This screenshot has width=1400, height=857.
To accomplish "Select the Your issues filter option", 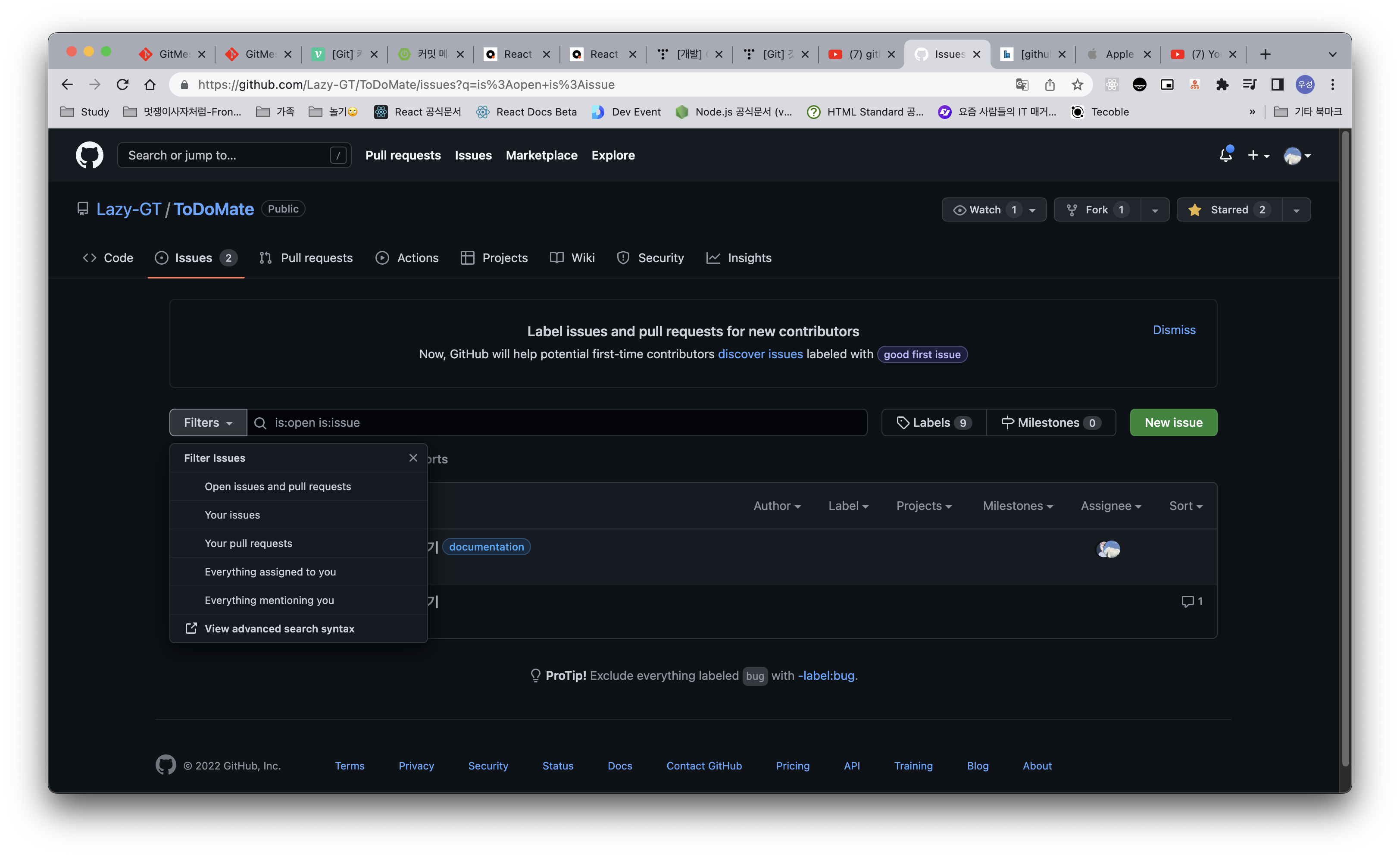I will 232,515.
